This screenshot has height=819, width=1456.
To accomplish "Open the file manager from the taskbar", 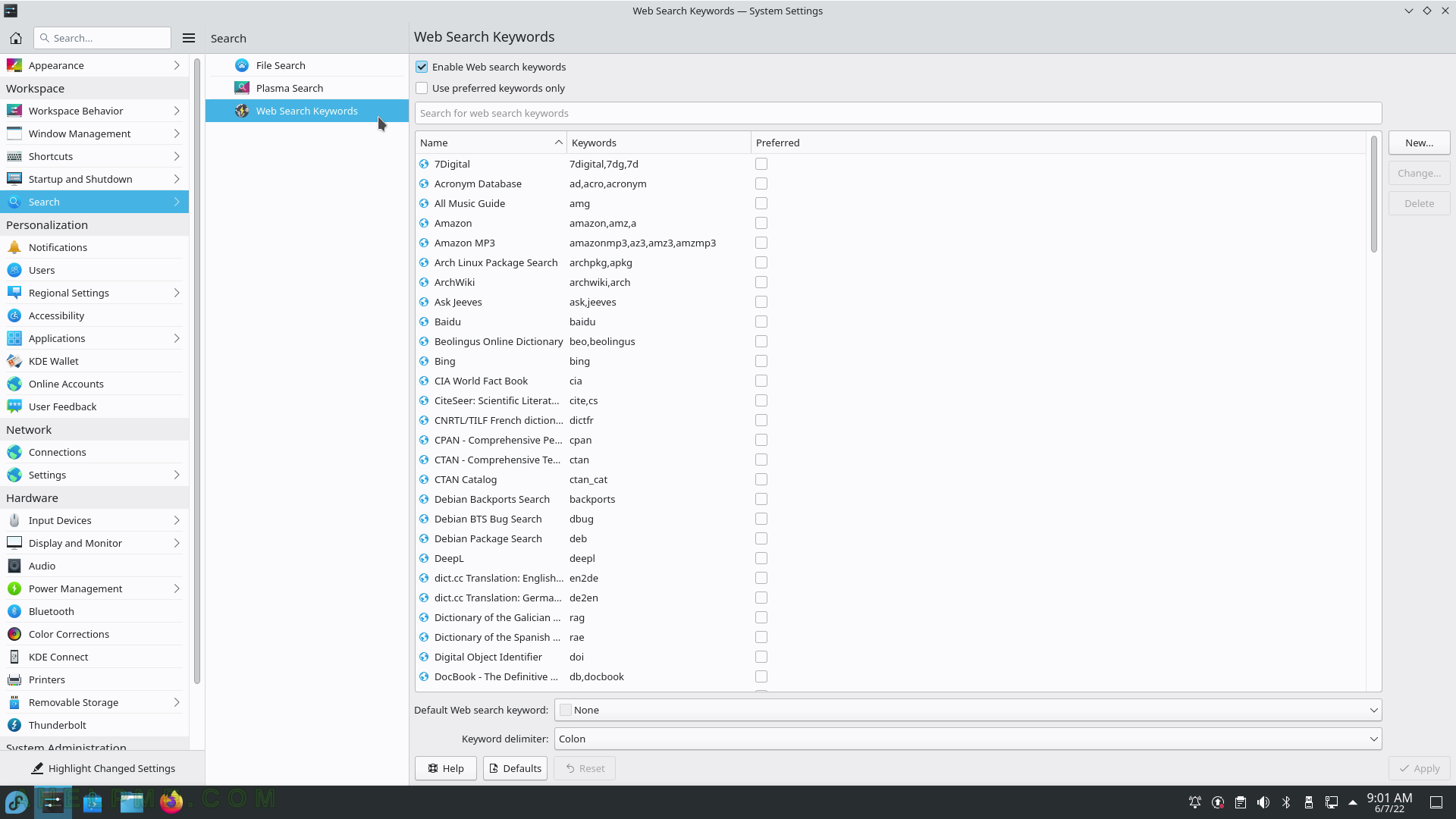I will [132, 802].
